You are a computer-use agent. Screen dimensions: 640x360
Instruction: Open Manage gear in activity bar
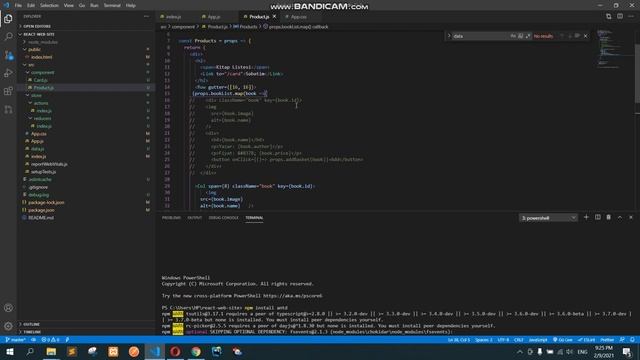click(x=8, y=326)
